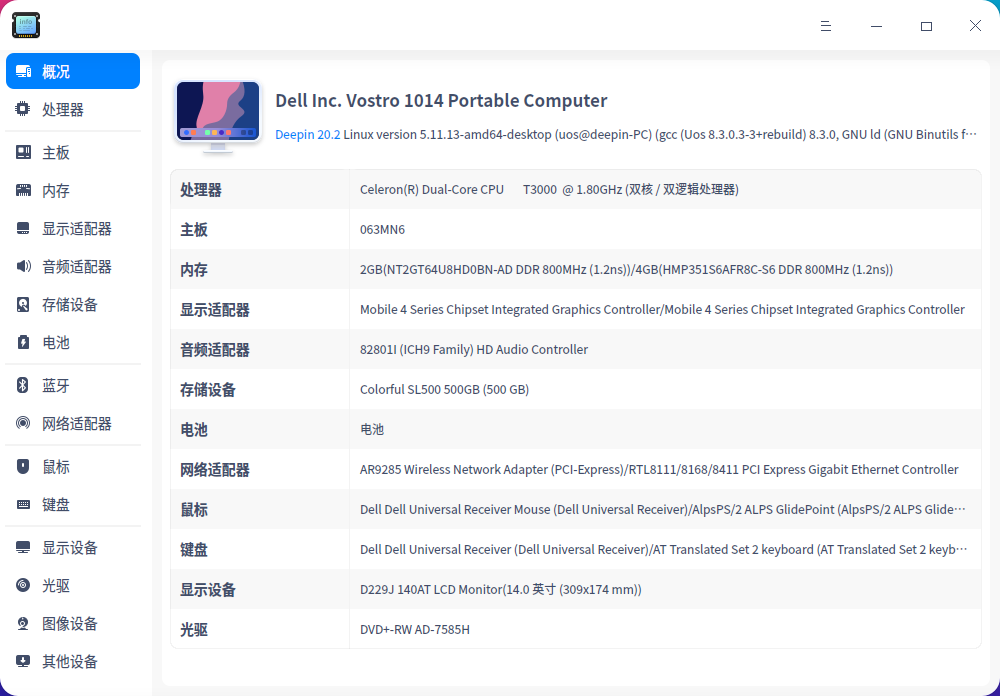Click the 键盘 keyboard icon
1000x696 pixels.
pos(23,505)
